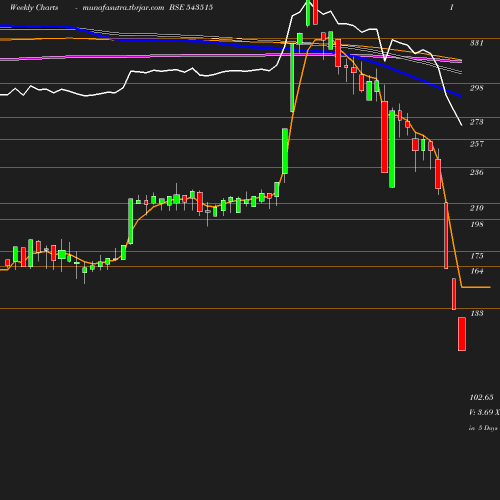This screenshot has width=500, height=500.
Task: Click the 273 price axis label
Action: (477, 122)
